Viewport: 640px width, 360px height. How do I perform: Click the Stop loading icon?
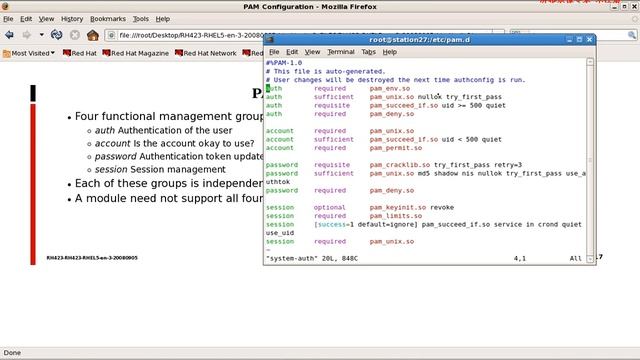click(75, 35)
